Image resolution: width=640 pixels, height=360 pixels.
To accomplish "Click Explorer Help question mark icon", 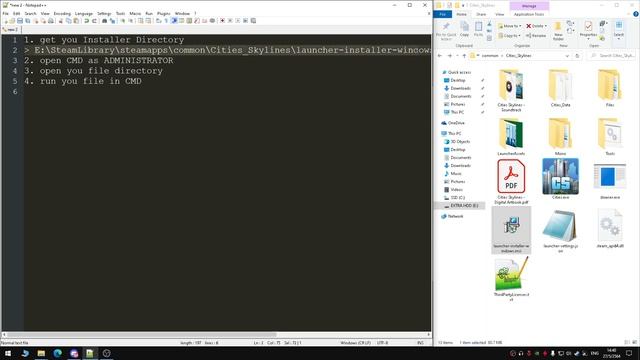I will click(x=636, y=14).
